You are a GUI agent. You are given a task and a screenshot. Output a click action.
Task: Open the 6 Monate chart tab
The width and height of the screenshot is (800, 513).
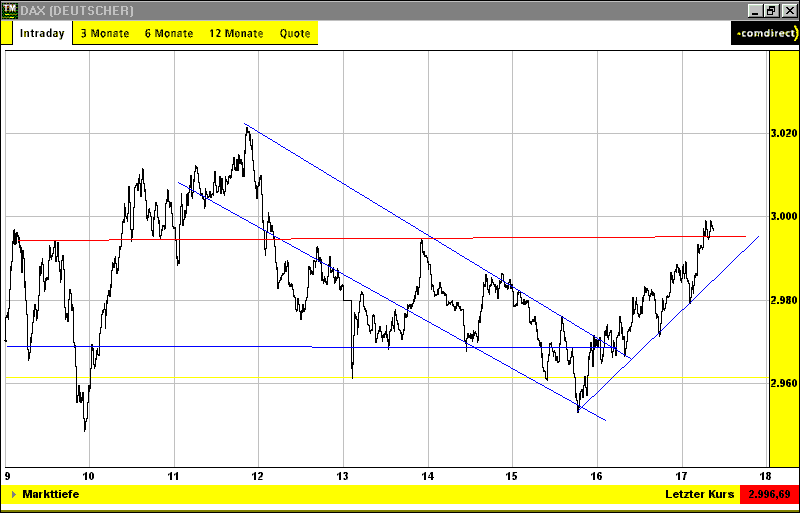click(169, 34)
